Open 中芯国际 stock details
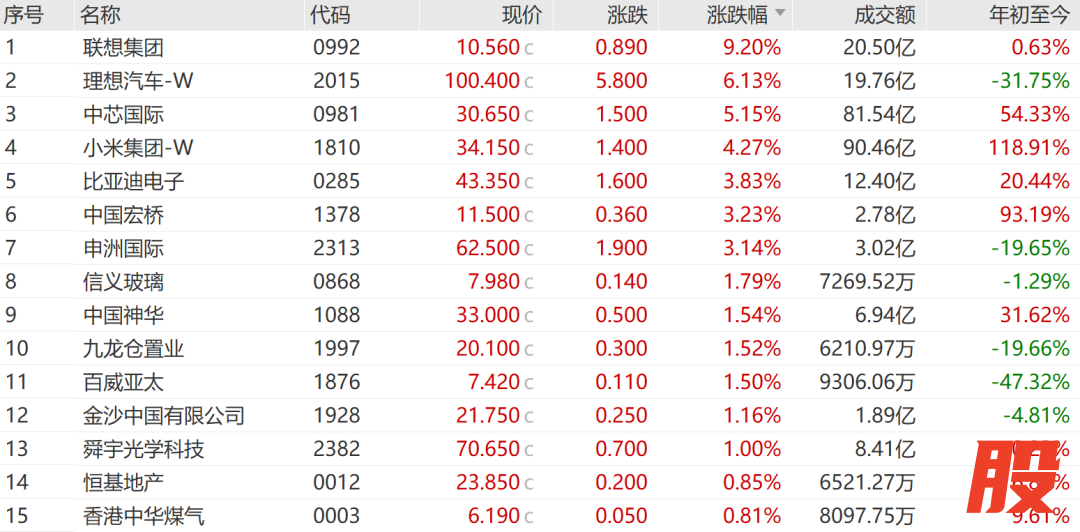Image resolution: width=1080 pixels, height=532 pixels. (x=123, y=114)
